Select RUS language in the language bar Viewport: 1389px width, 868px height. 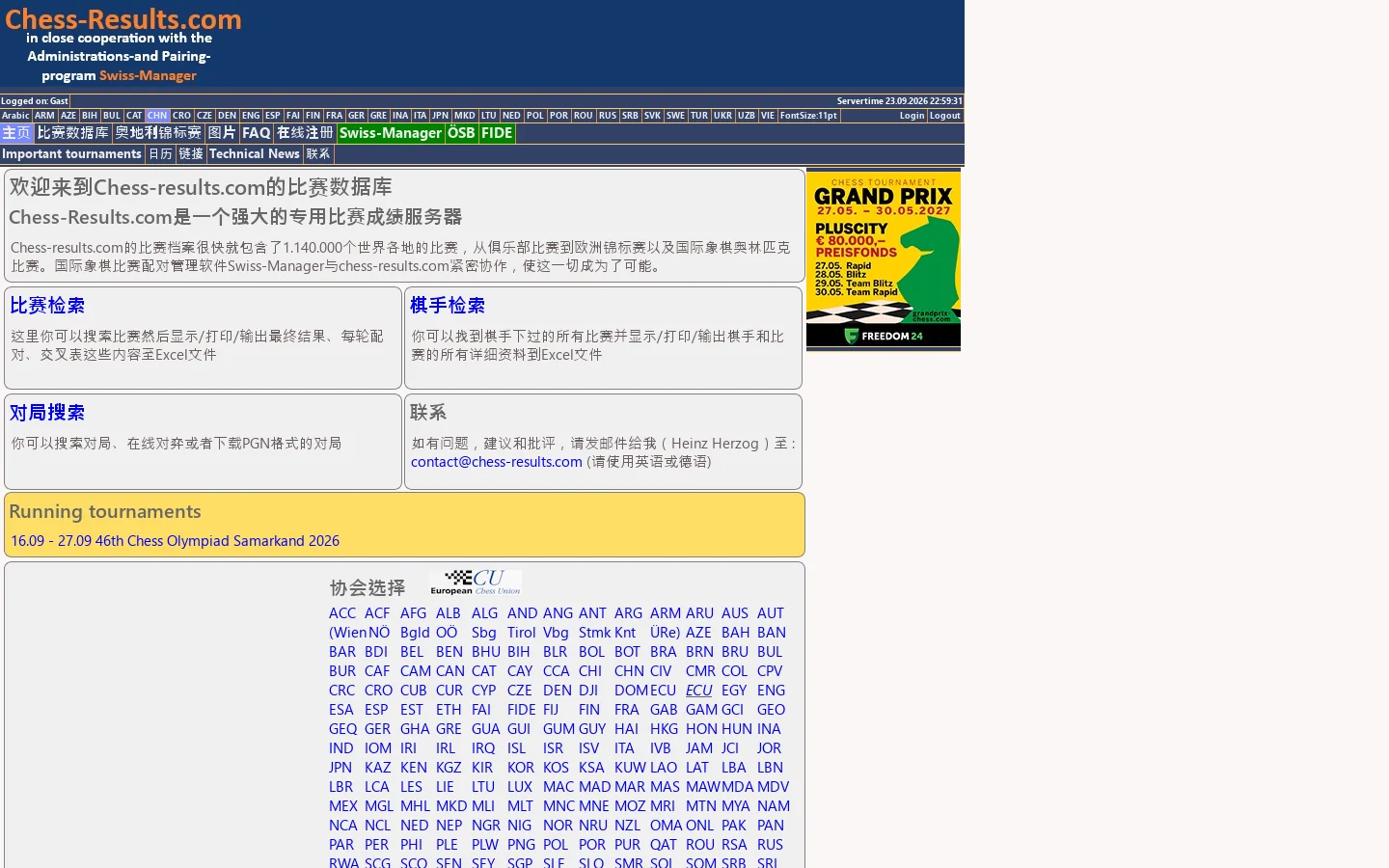[x=608, y=116]
